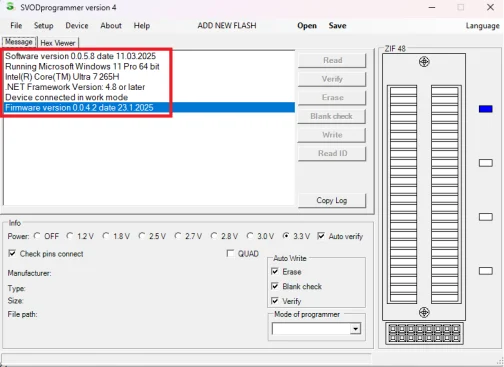Enable the QUAD checkbox

click(230, 253)
